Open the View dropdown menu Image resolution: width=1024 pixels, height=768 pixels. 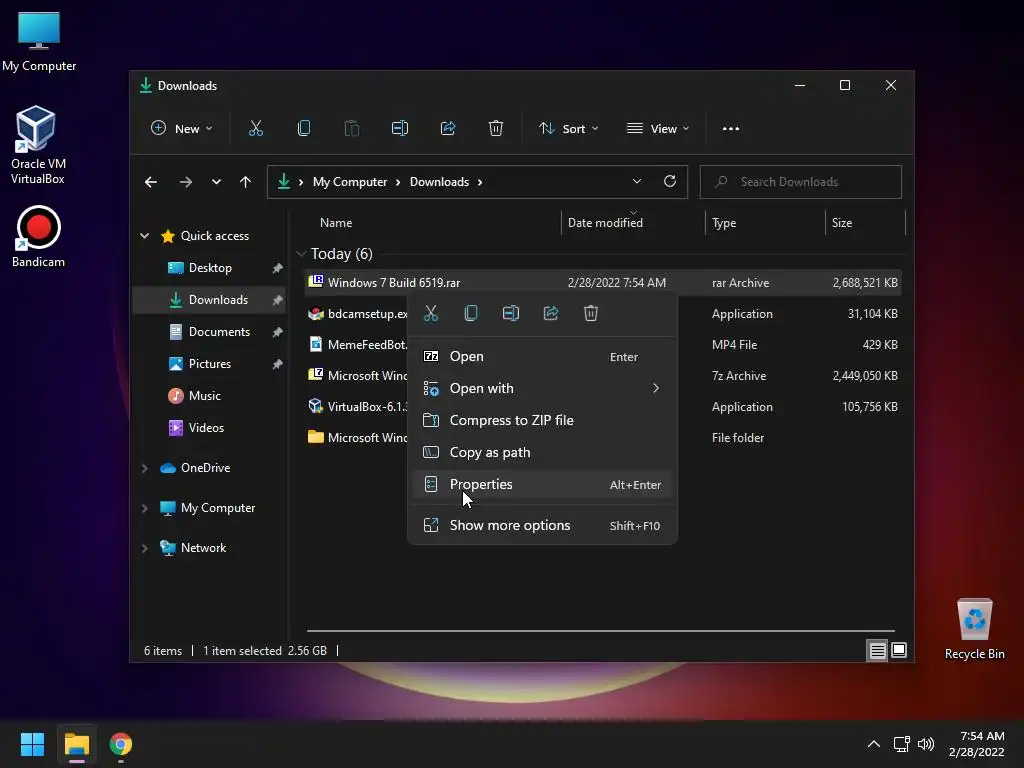658,129
